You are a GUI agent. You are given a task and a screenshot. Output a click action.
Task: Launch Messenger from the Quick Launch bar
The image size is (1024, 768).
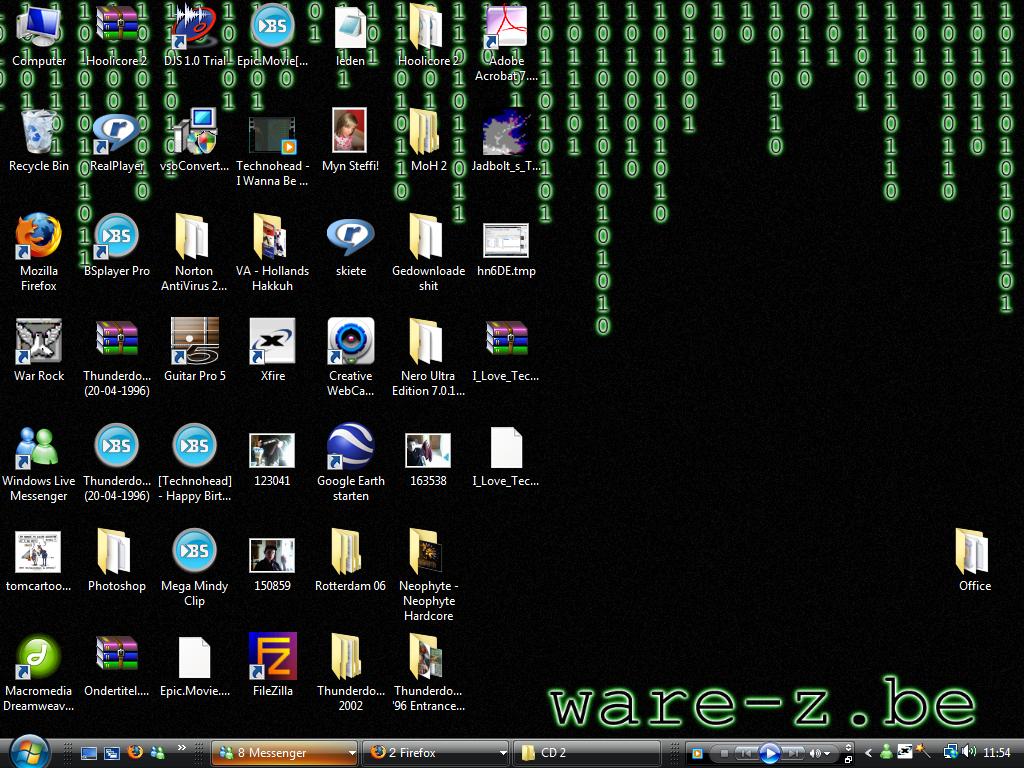pos(157,752)
